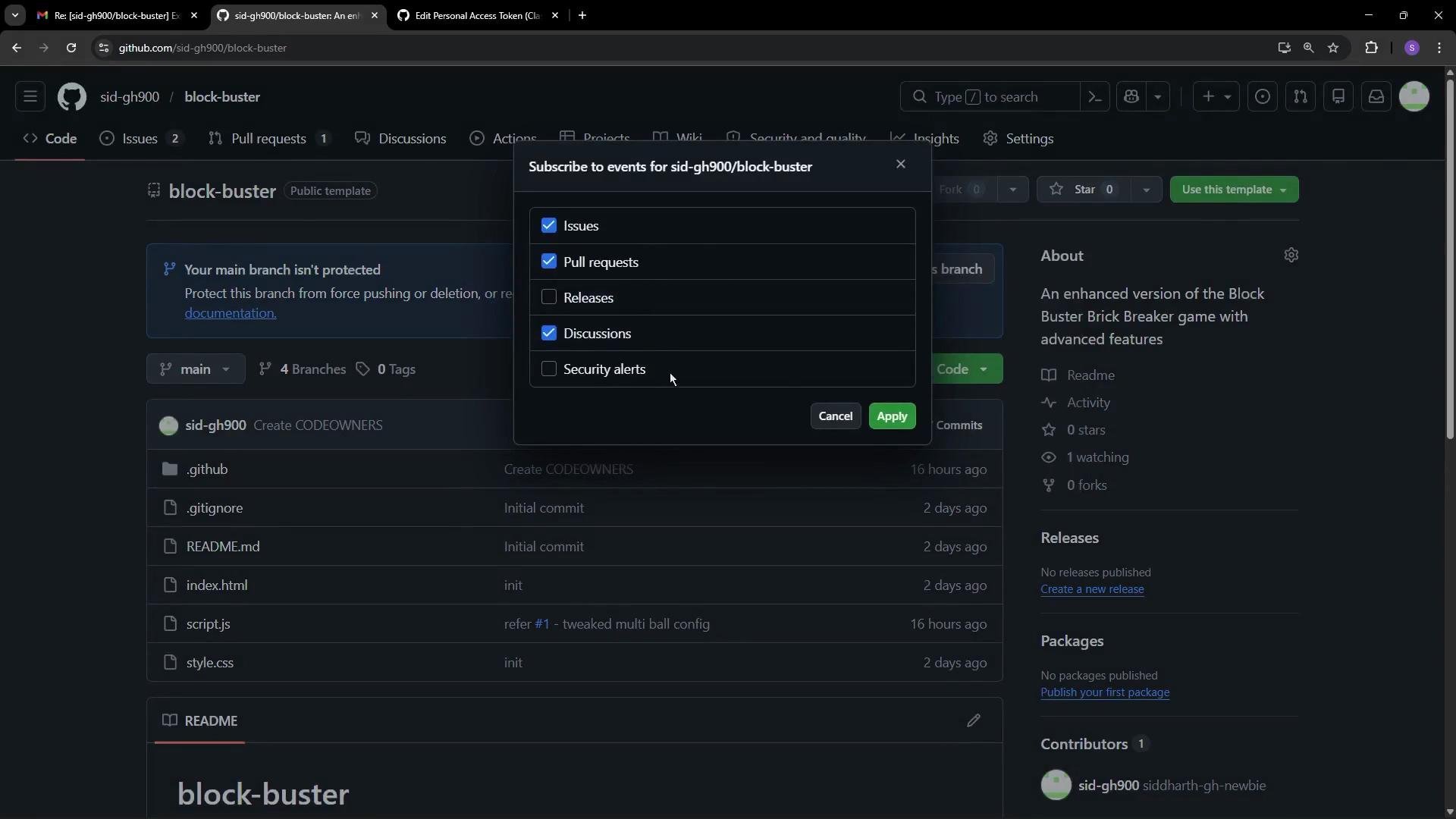View the 0 Tags link

click(386, 369)
